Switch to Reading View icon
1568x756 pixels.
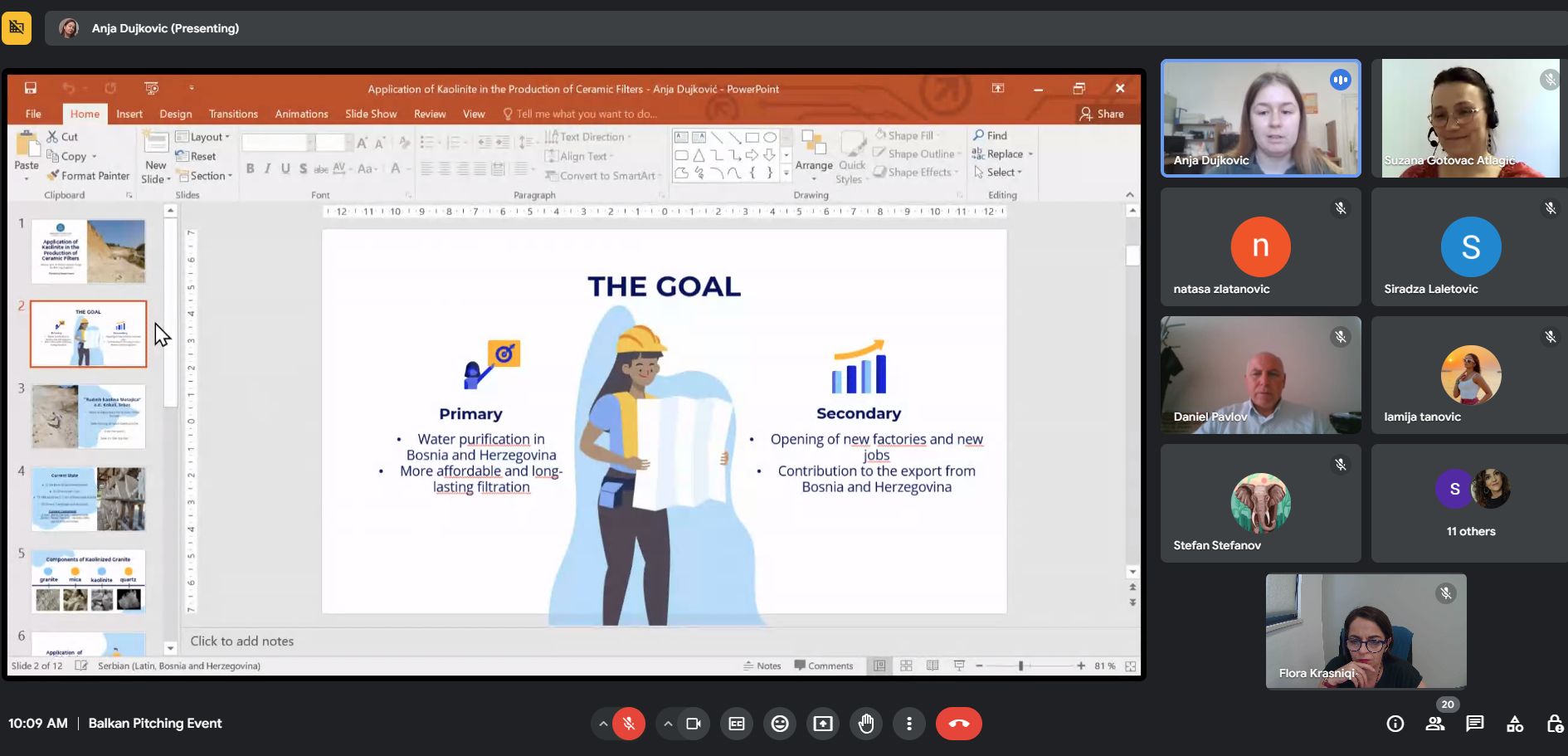click(933, 666)
